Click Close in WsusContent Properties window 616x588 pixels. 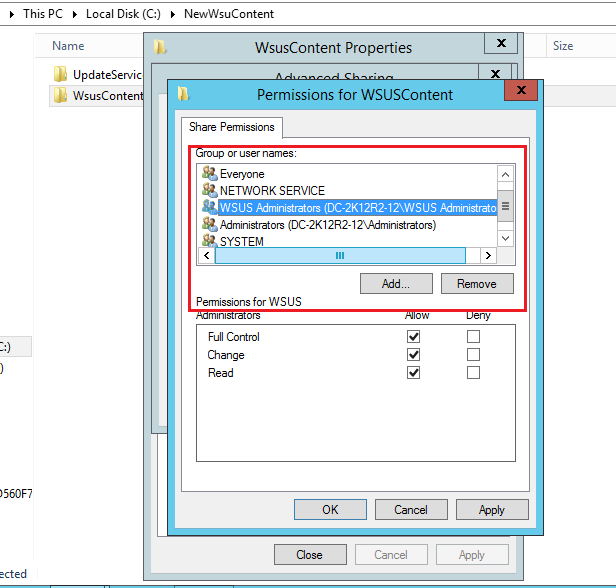pos(310,555)
